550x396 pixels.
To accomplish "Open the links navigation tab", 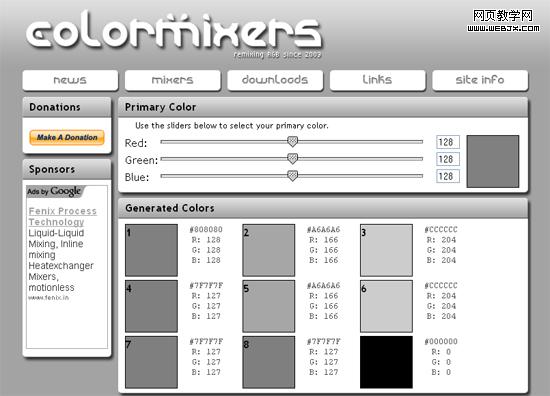I will [377, 80].
